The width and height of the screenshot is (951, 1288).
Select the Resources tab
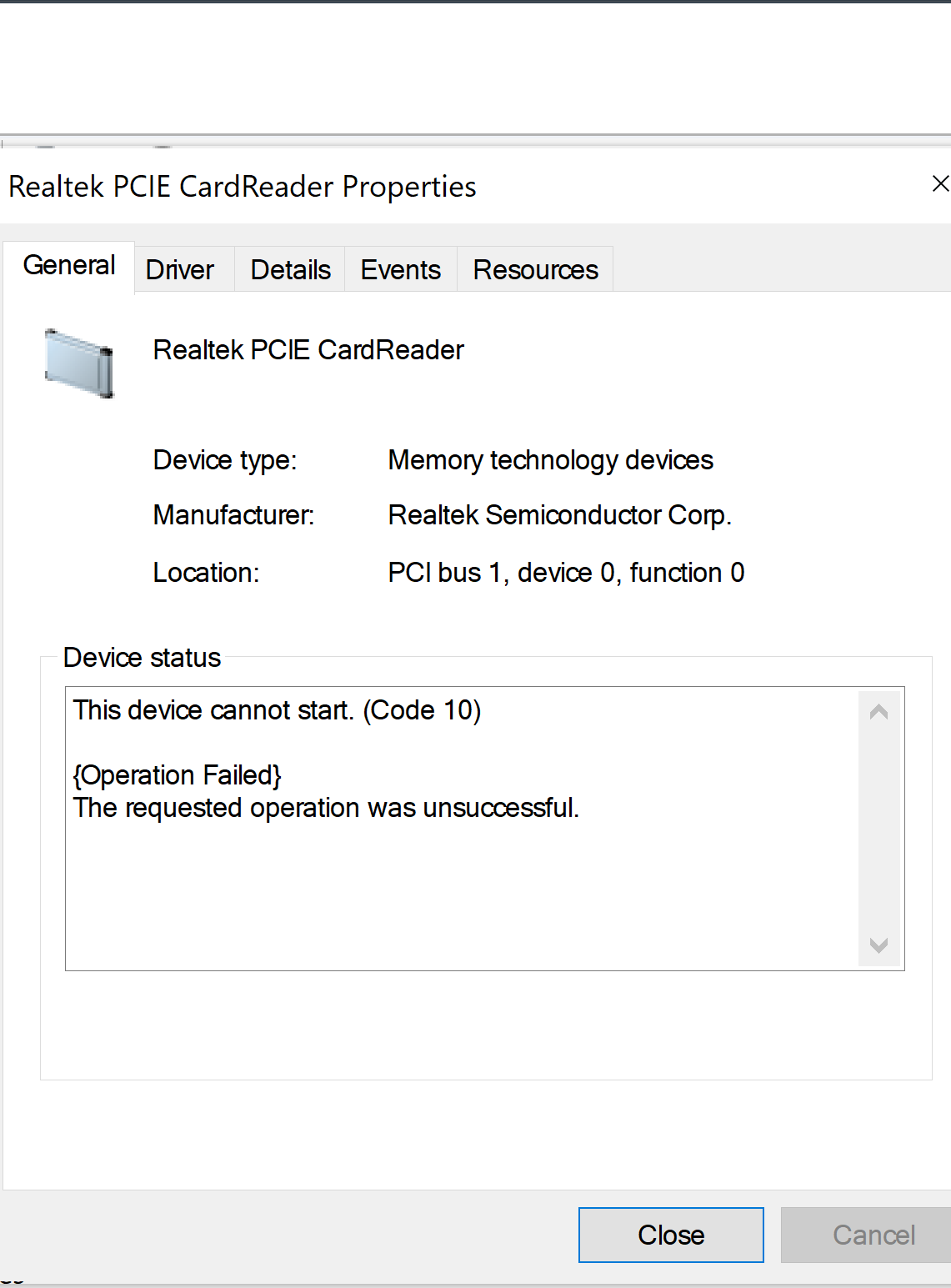point(534,269)
